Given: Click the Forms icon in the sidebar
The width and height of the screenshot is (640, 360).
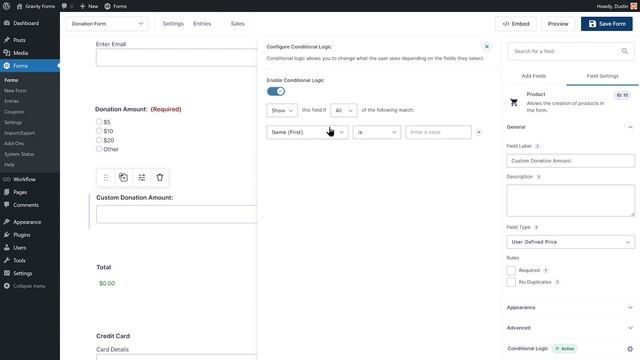Looking at the screenshot, I should (7, 66).
